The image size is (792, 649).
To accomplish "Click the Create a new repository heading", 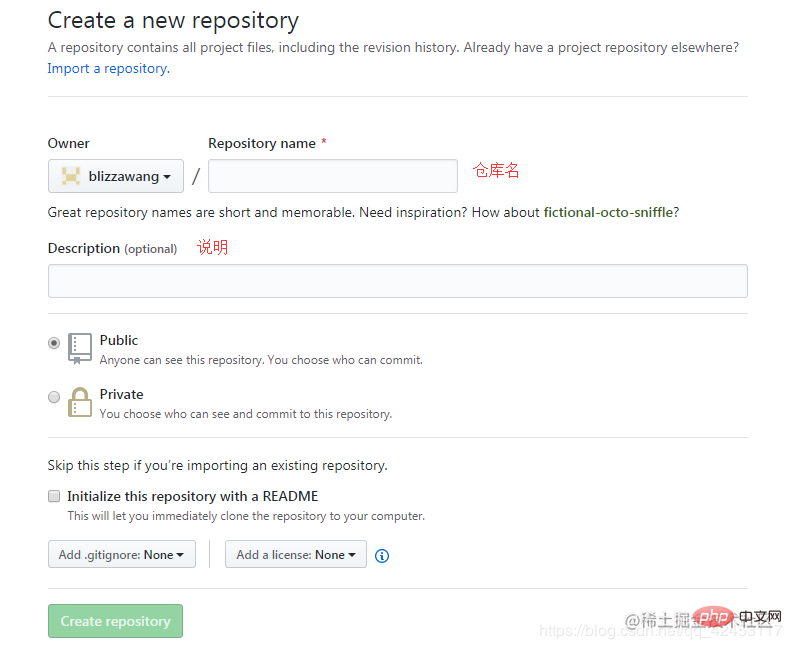I will pyautogui.click(x=173, y=21).
